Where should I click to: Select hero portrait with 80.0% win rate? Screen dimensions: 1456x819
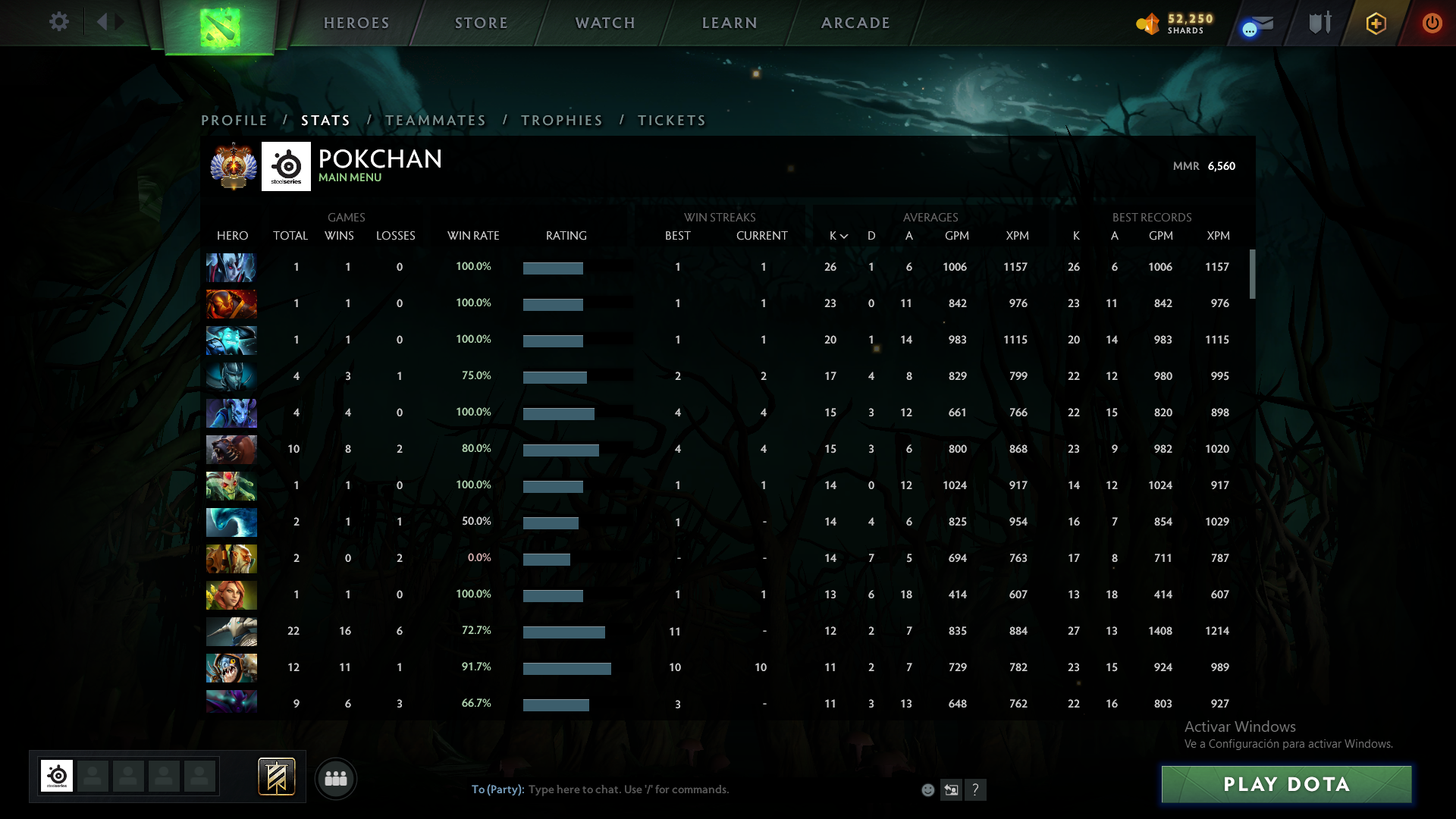pyautogui.click(x=231, y=449)
